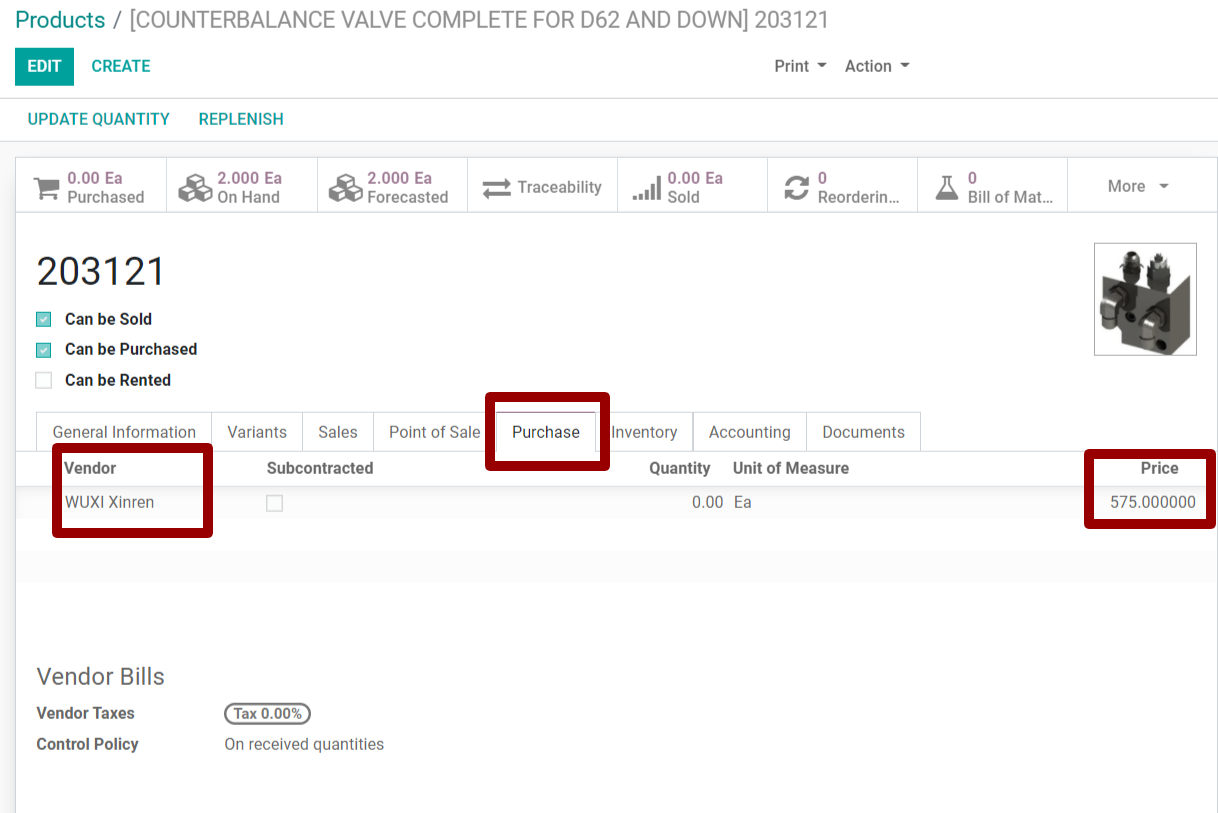Click the Sold bar chart icon
This screenshot has height=813, width=1218.
pos(647,188)
